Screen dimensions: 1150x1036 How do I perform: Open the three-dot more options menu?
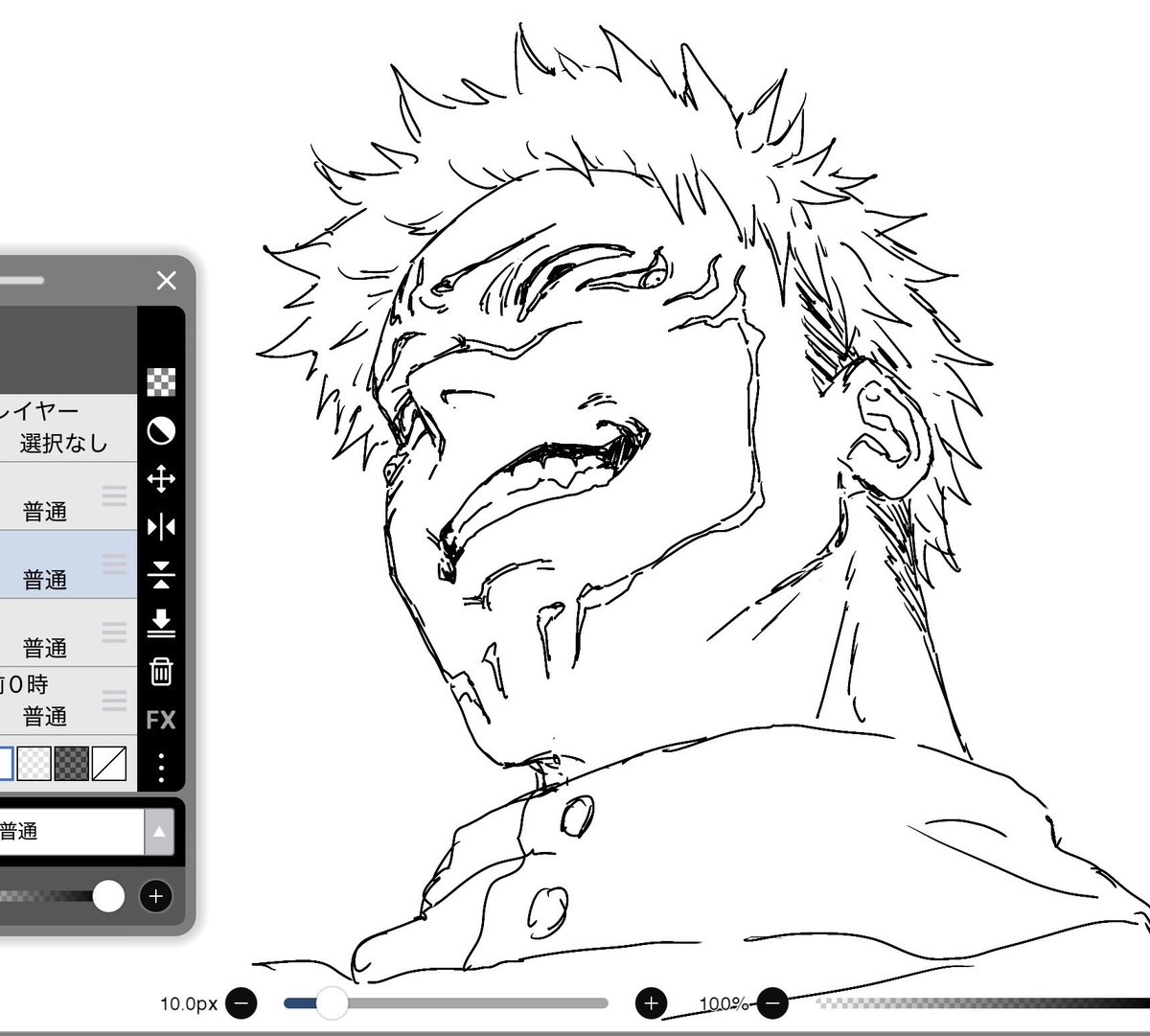click(161, 767)
